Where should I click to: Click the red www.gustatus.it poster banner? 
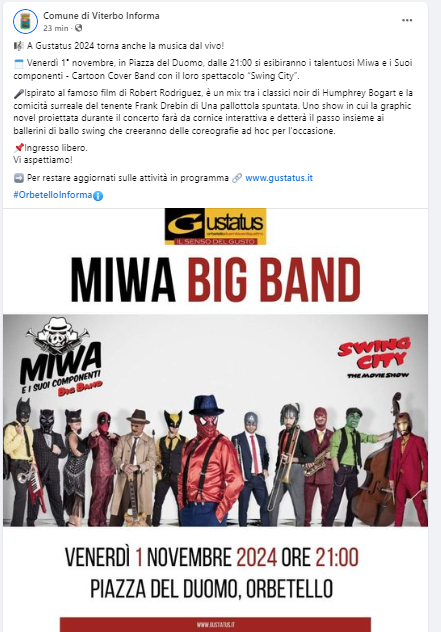tap(215, 624)
